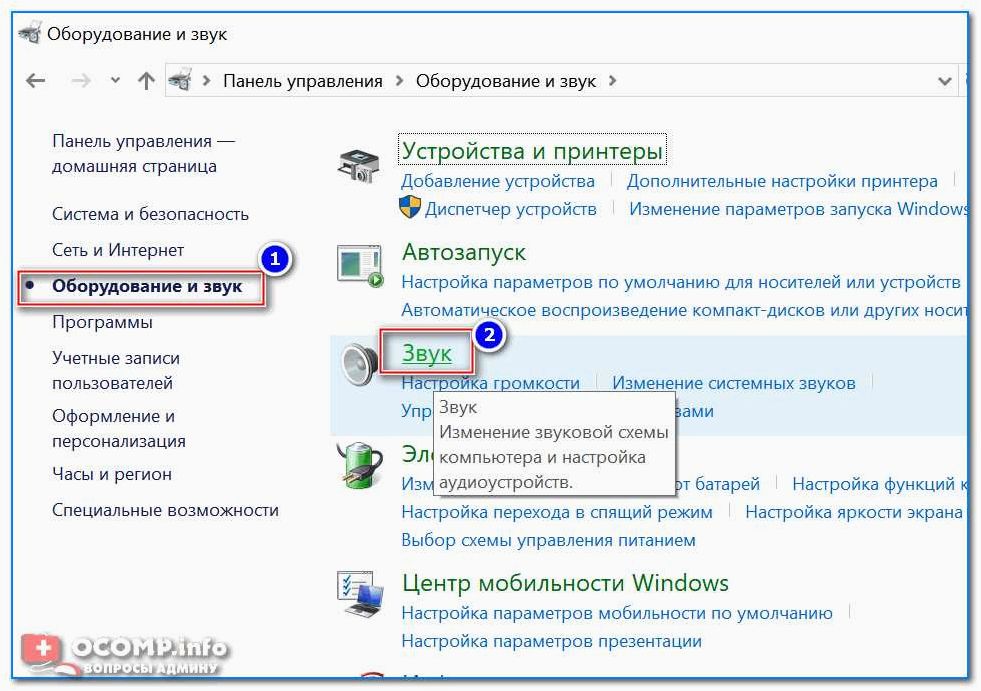Open the recent locations dropdown arrow

[115, 80]
